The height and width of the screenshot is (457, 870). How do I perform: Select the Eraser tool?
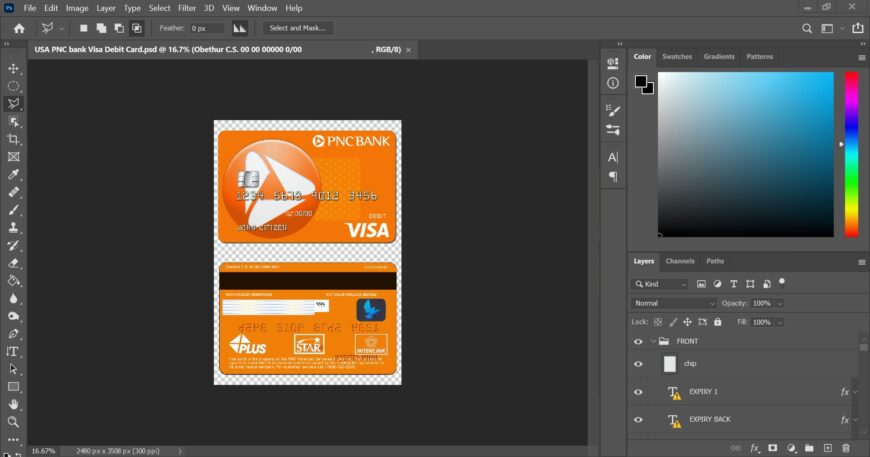(13, 263)
